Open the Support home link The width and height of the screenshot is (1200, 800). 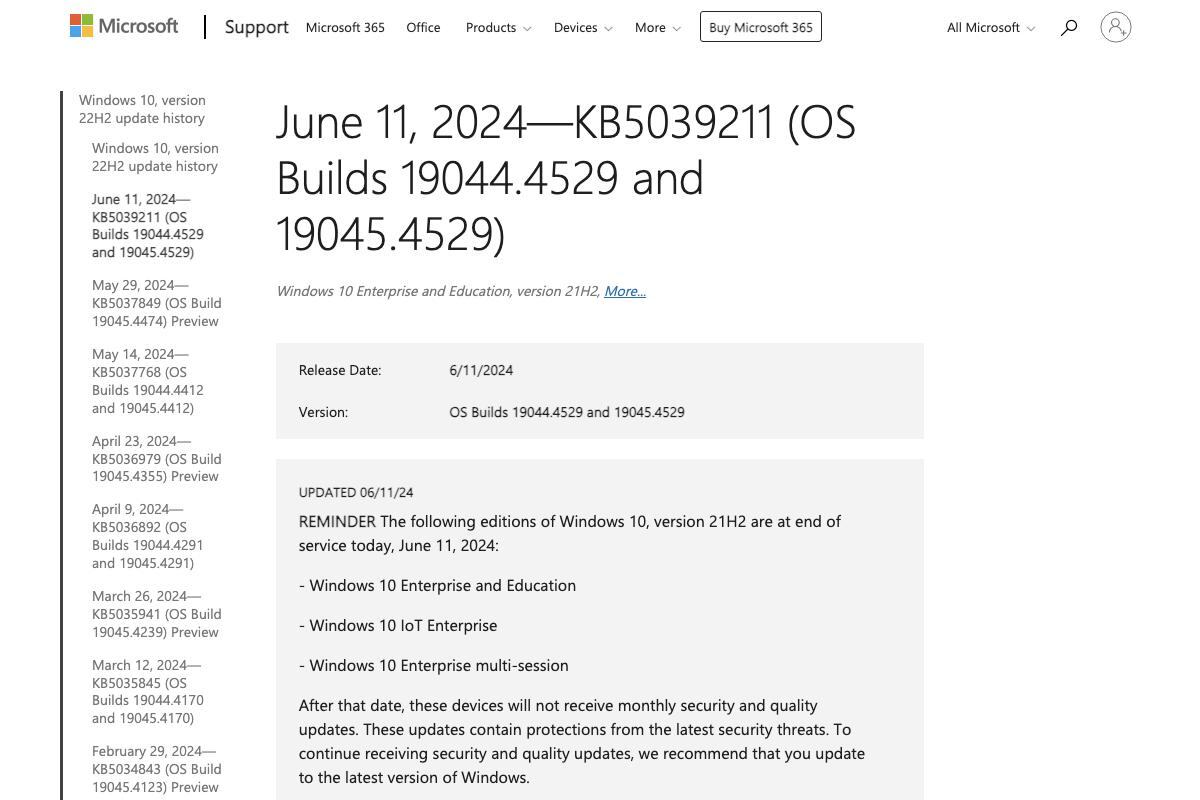257,27
